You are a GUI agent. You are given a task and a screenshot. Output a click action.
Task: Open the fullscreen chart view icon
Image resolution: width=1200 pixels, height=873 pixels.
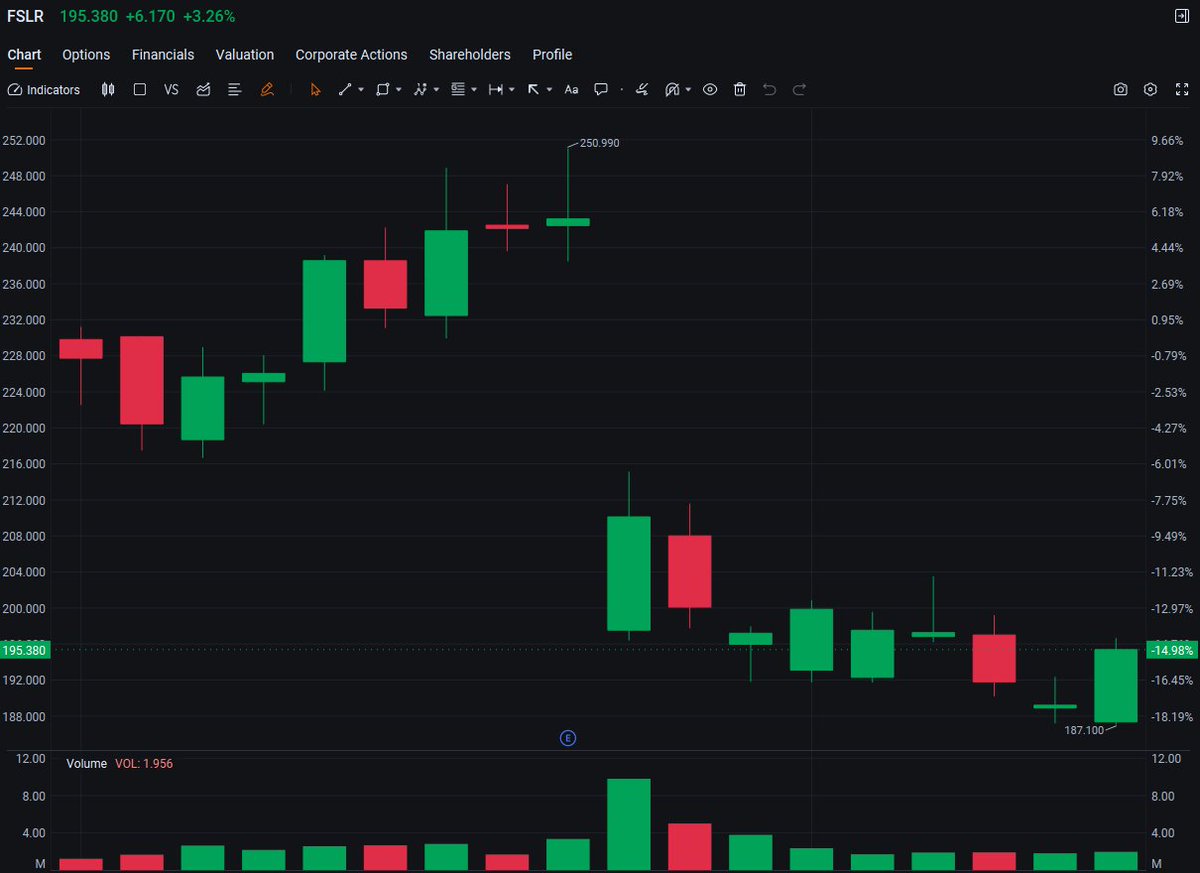(1181, 89)
